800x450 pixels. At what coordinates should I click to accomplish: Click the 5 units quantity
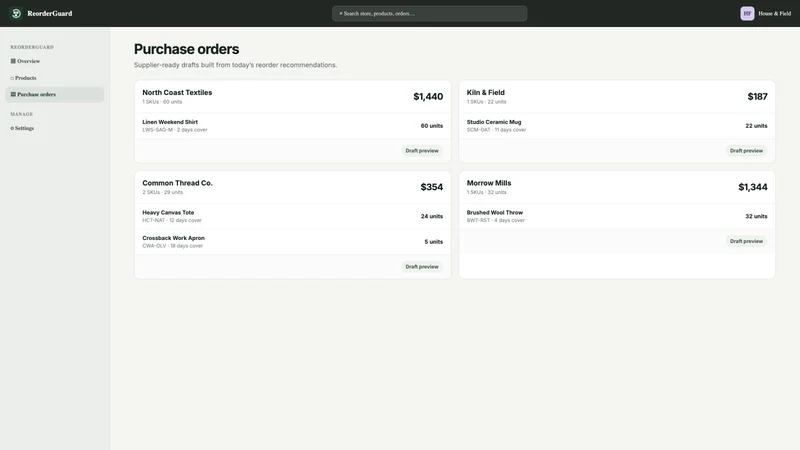(x=434, y=242)
